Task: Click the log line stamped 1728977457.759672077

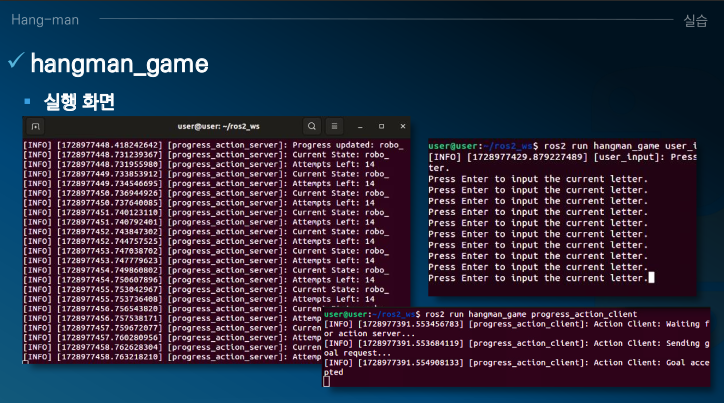Action: point(172,328)
